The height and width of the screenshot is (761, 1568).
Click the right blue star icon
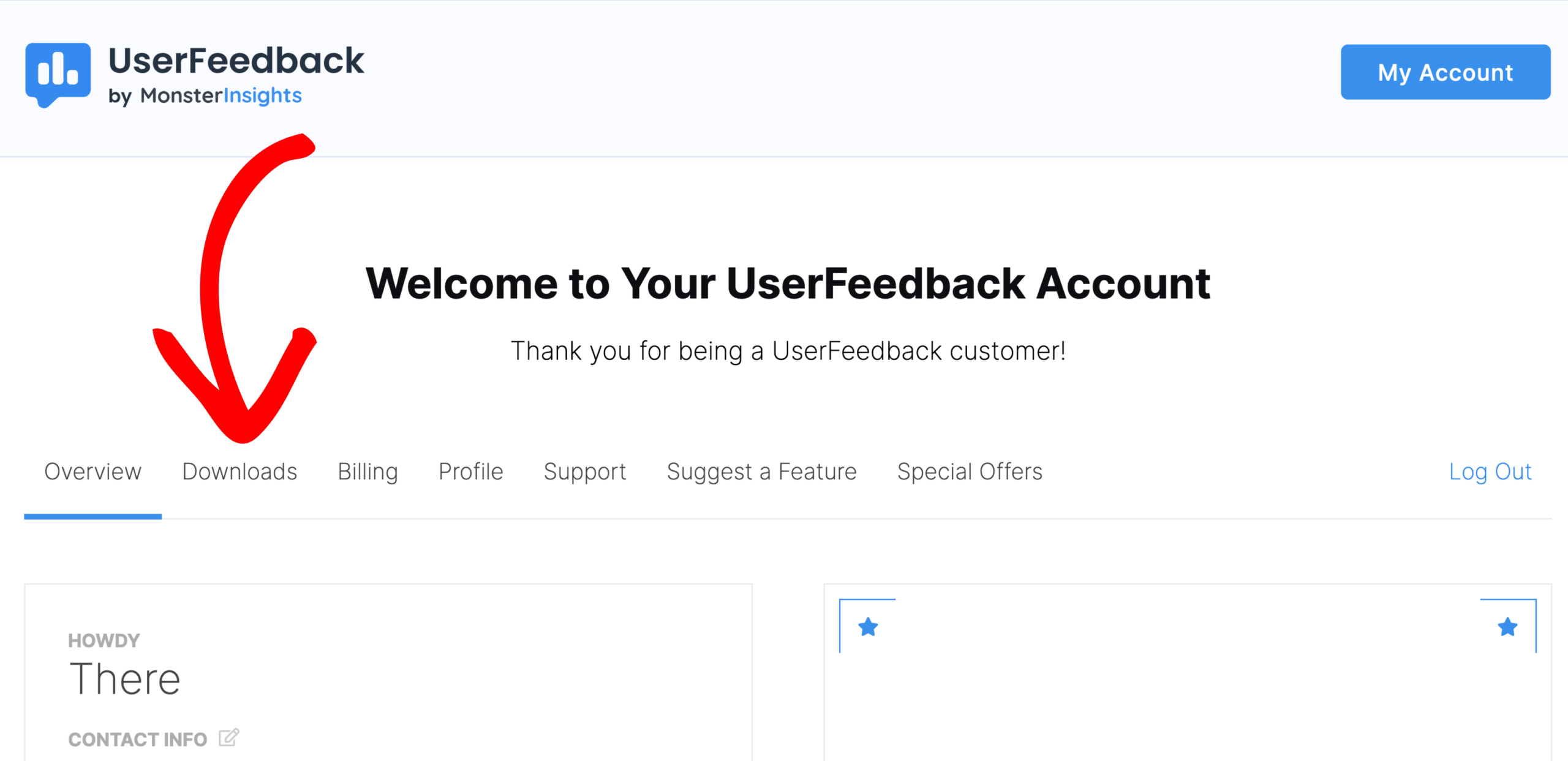(1507, 627)
